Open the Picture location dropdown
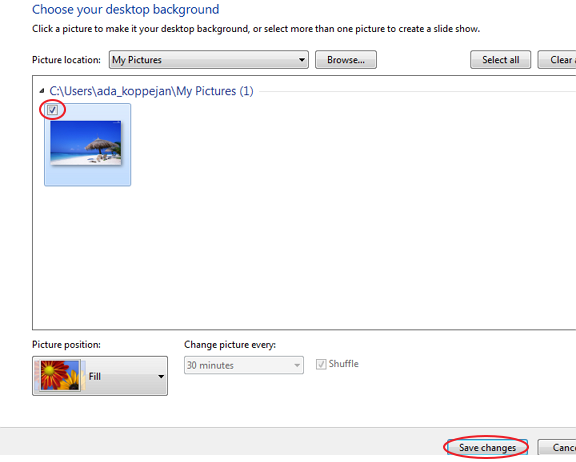The image size is (576, 462). 208,59
